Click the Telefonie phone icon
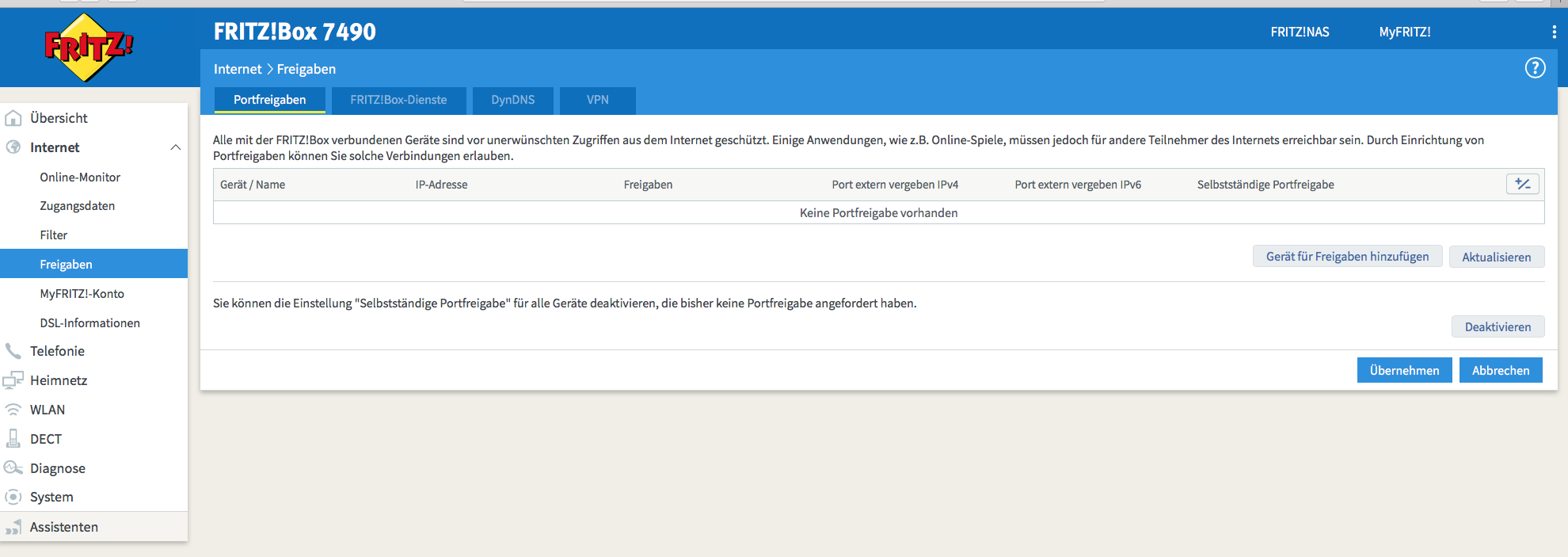The image size is (1568, 557). 13,351
